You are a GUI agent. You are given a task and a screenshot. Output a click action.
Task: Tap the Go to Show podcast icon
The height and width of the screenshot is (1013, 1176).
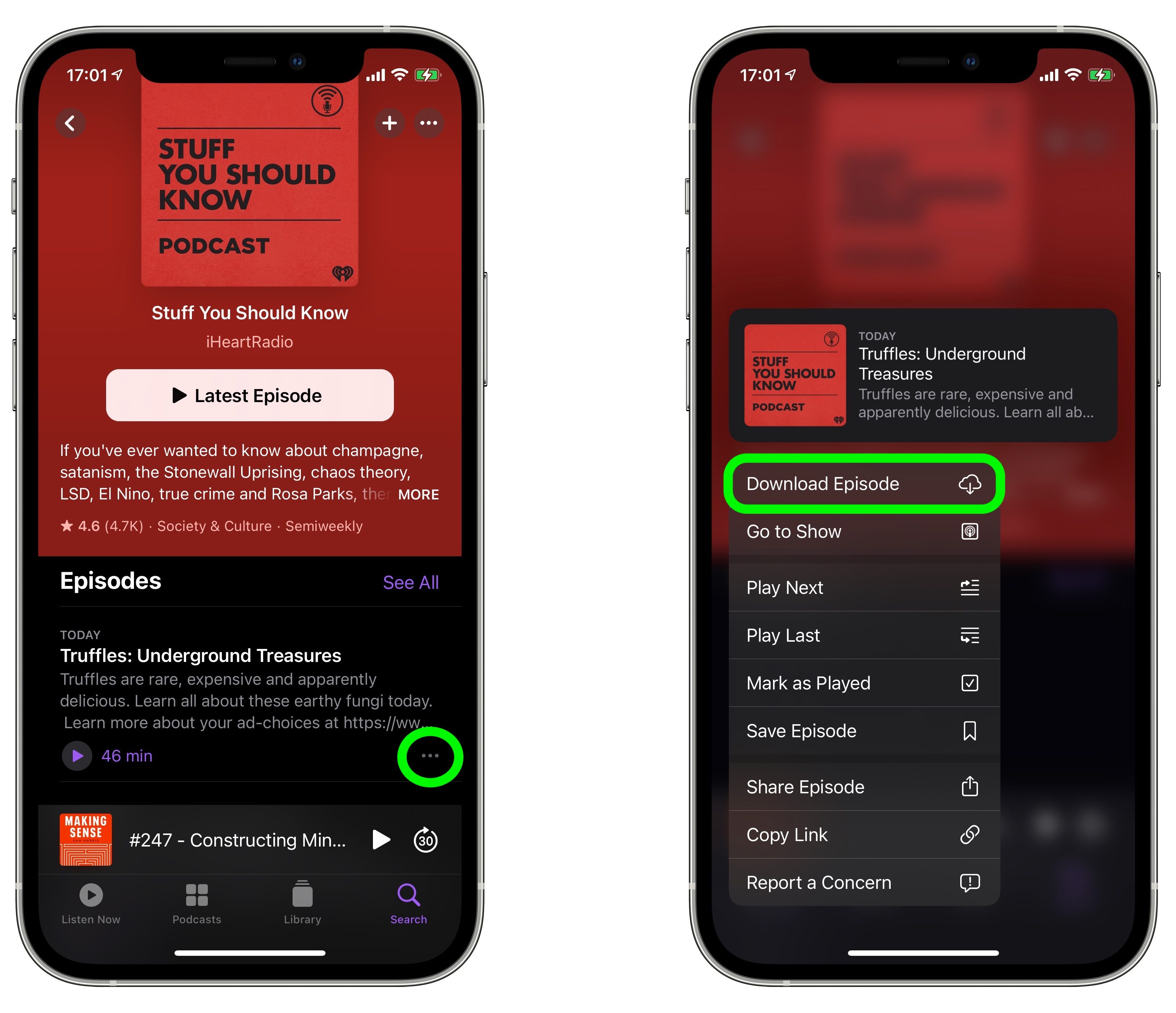click(x=969, y=530)
